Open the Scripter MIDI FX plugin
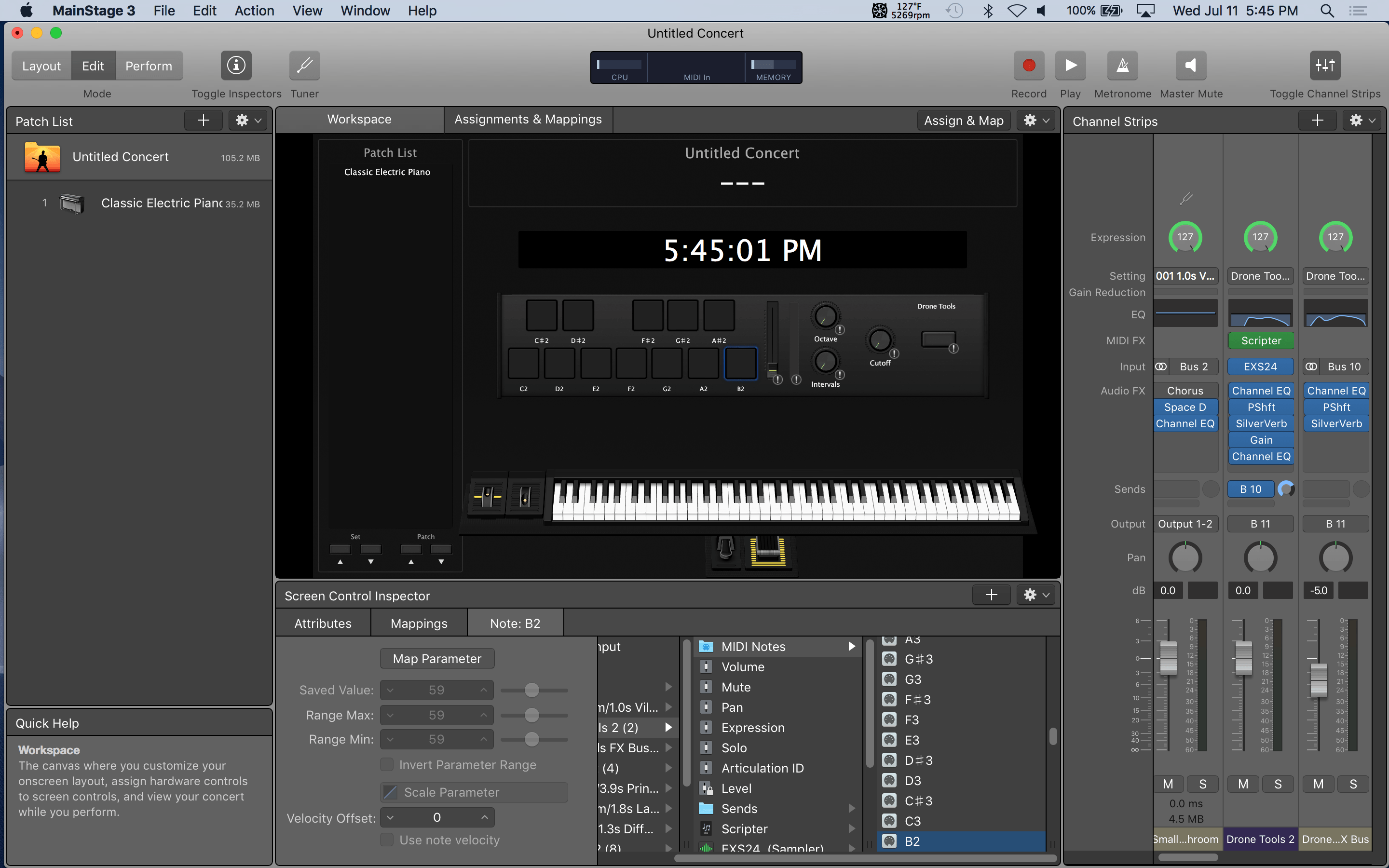1389x868 pixels. (1260, 340)
